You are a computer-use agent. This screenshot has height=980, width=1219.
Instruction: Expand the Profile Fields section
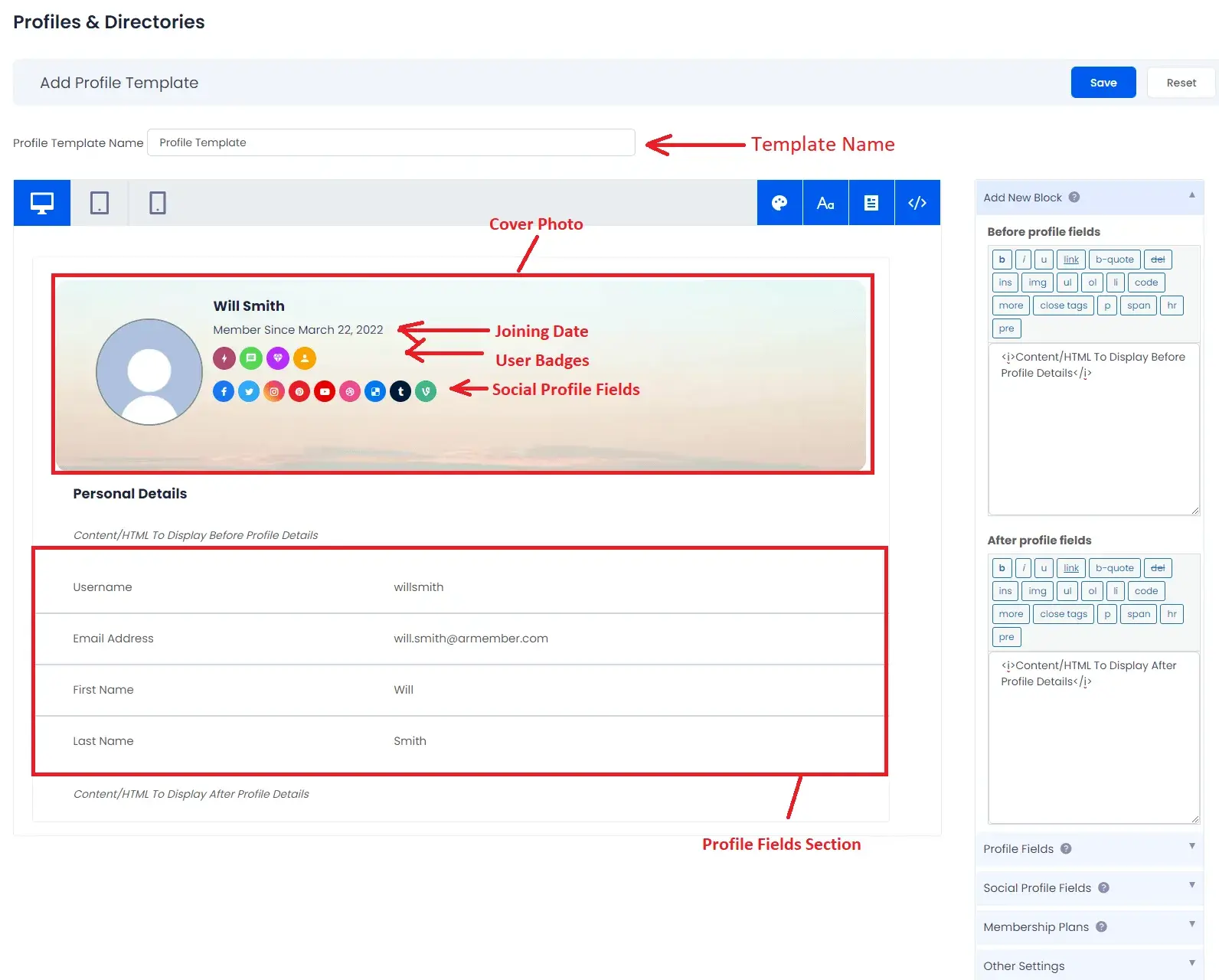[1191, 847]
